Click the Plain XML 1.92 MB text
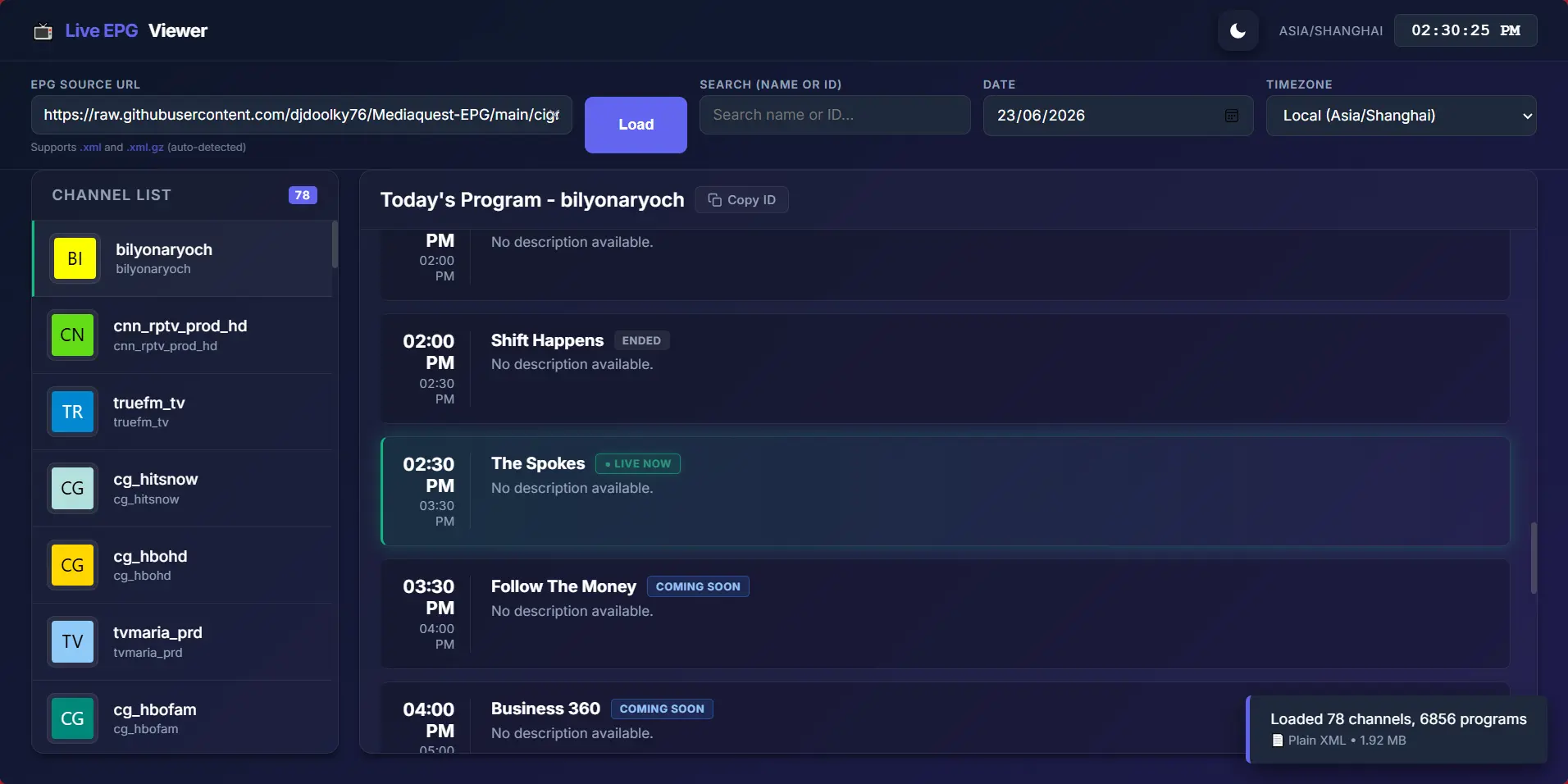The width and height of the screenshot is (1568, 784). coord(1347,741)
